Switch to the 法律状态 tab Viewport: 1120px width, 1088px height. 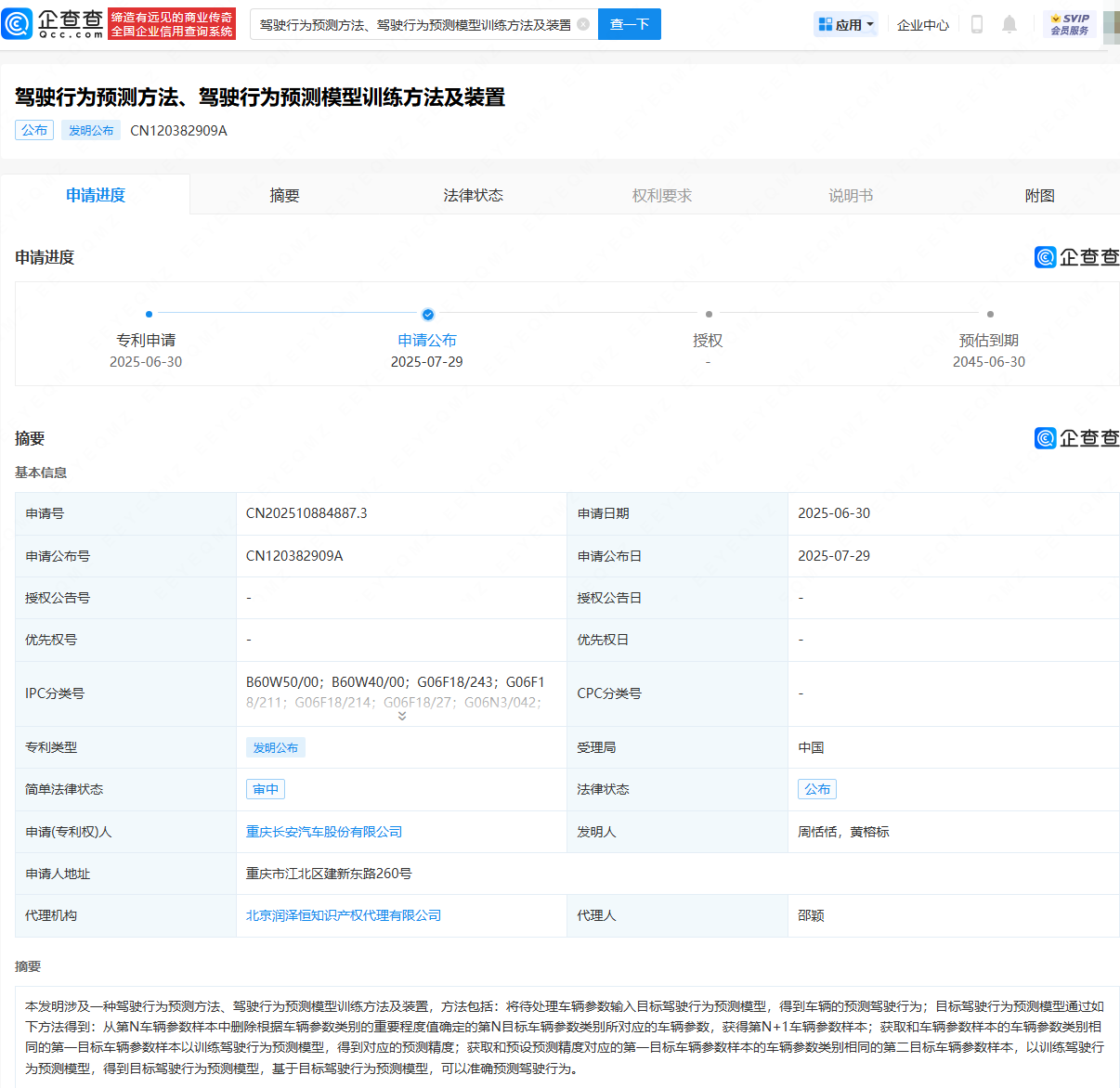pos(474,195)
